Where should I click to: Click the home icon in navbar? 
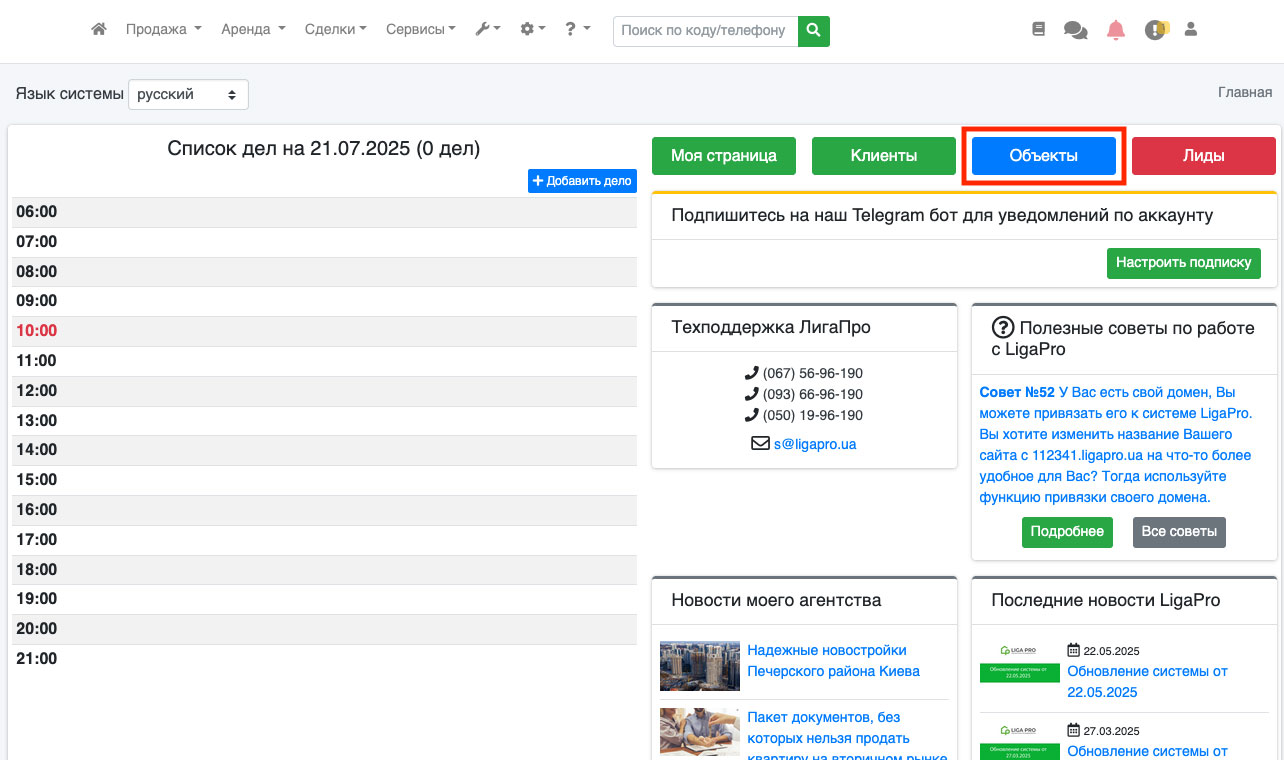(x=98, y=30)
